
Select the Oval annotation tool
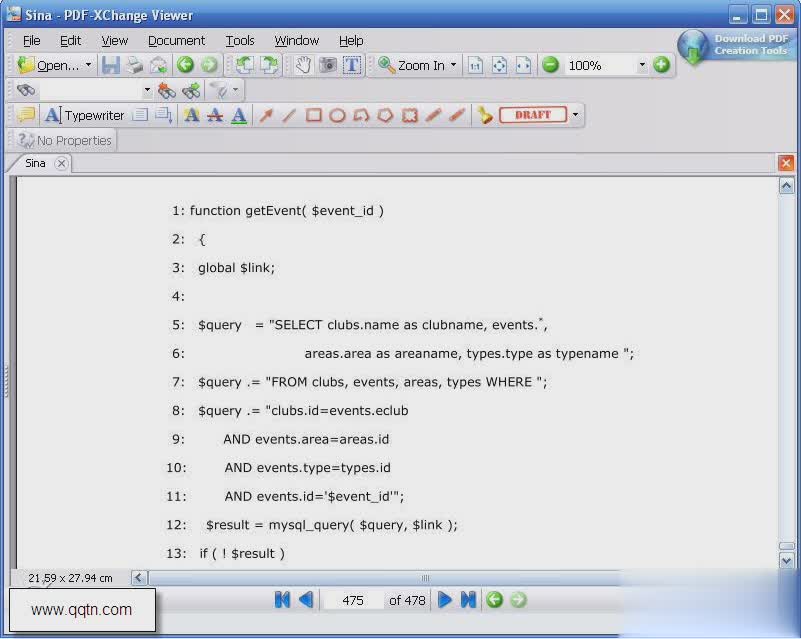[x=336, y=115]
